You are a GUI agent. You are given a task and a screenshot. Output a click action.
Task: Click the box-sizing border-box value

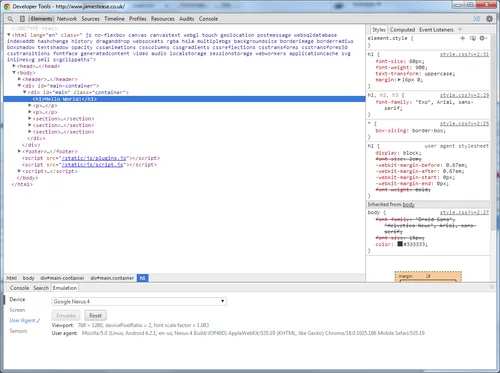tap(427, 131)
